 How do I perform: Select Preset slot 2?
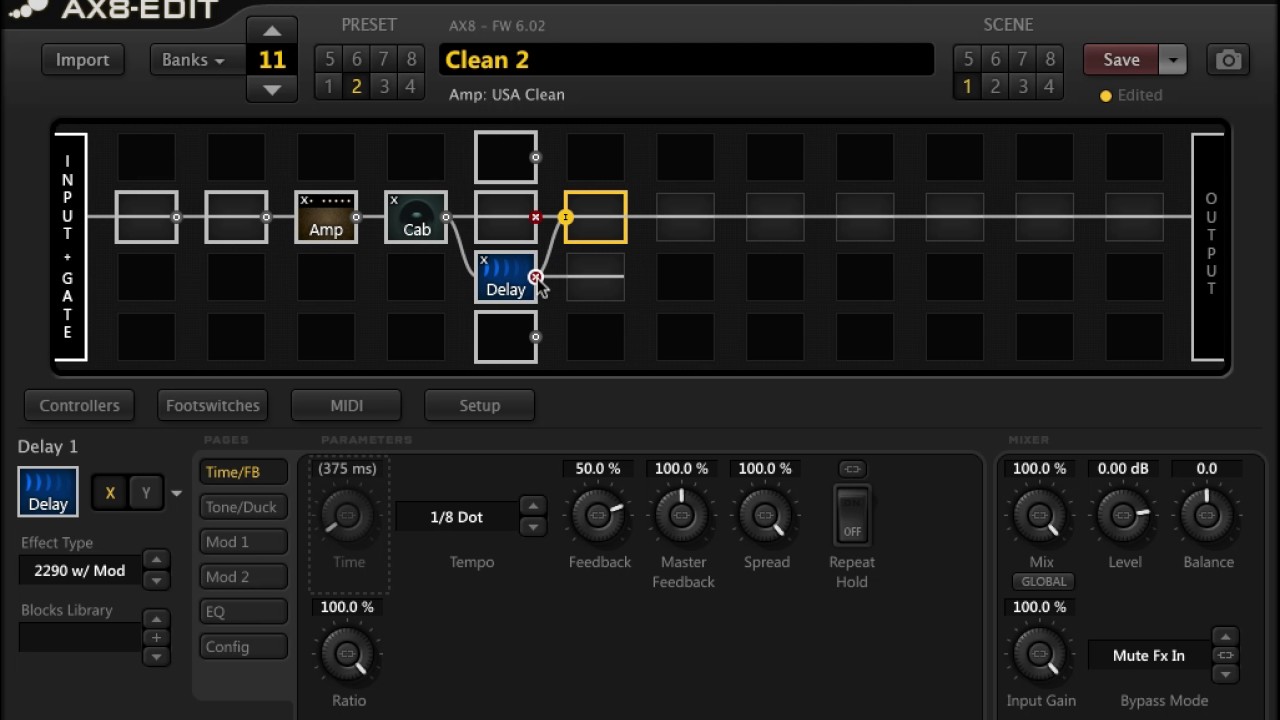pyautogui.click(x=356, y=86)
